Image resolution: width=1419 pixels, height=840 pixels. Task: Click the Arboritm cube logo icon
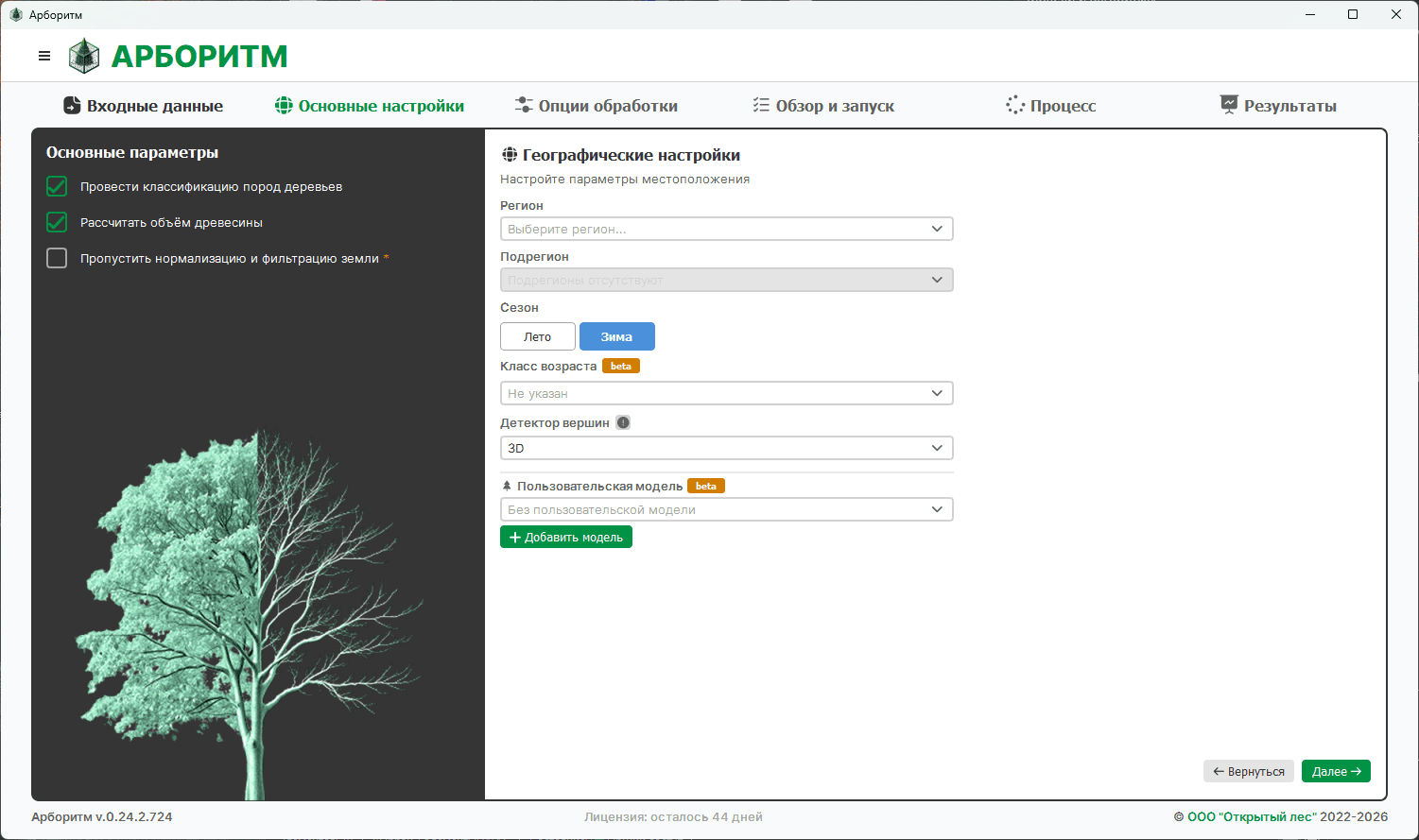coord(84,56)
